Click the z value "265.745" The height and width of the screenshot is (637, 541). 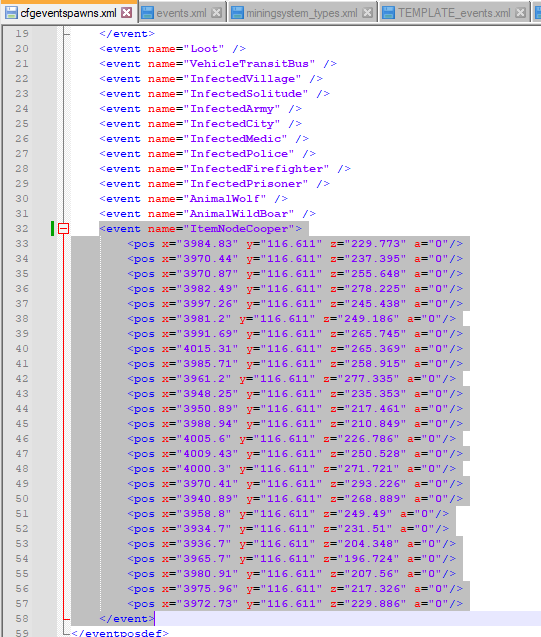click(x=376, y=334)
